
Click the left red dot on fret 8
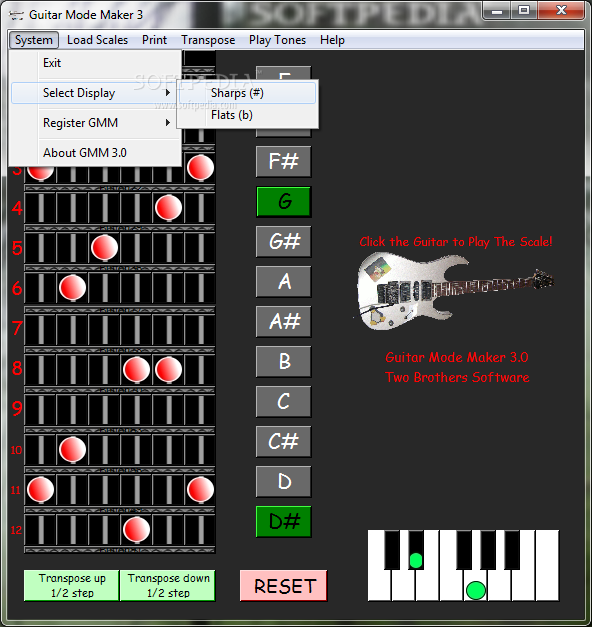(136, 369)
